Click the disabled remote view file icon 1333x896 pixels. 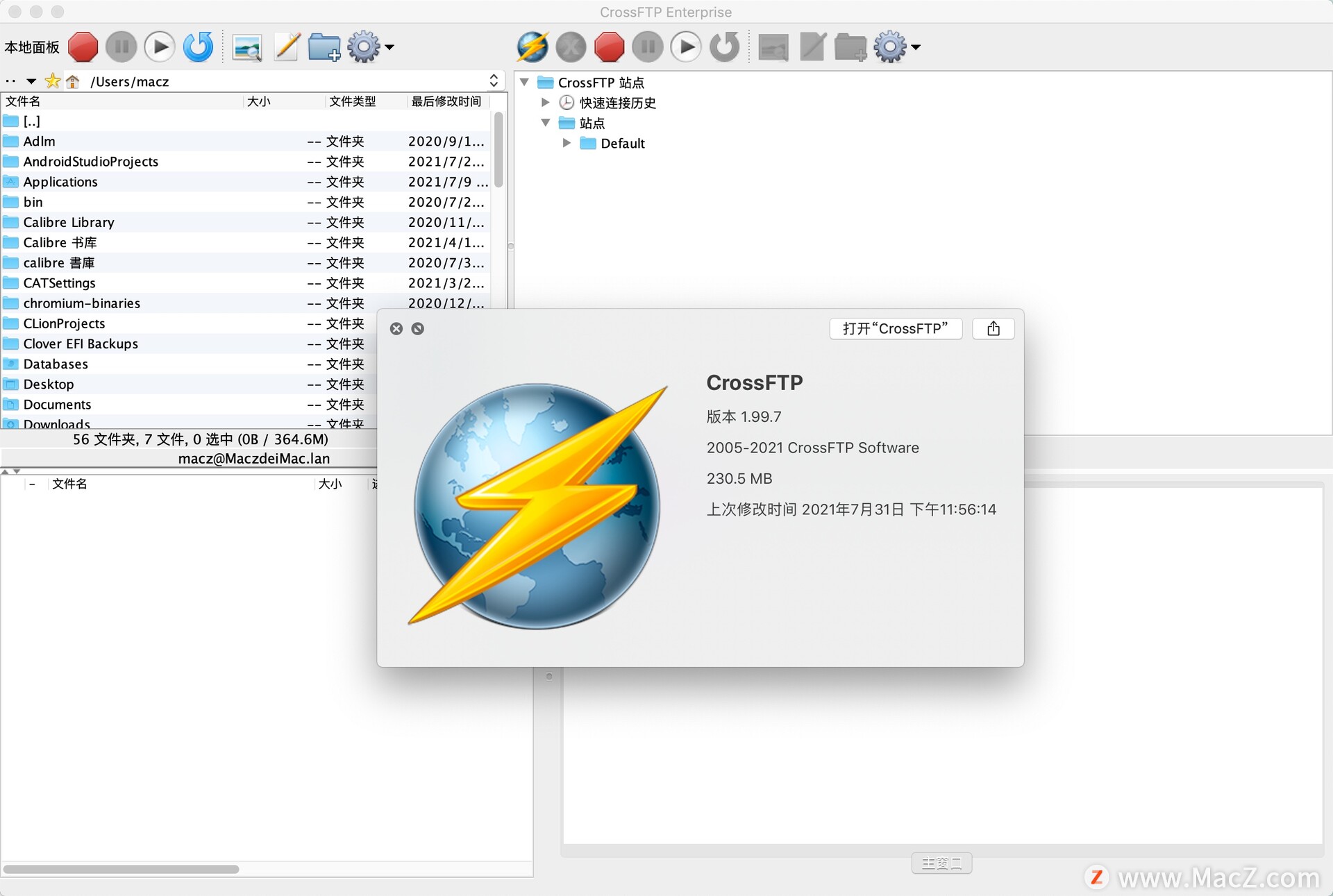pos(773,47)
